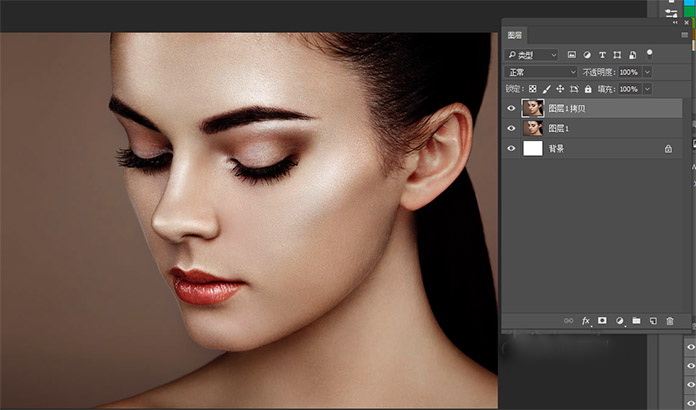The width and height of the screenshot is (696, 410).
Task: Click the layer style fx icon
Action: (585, 321)
